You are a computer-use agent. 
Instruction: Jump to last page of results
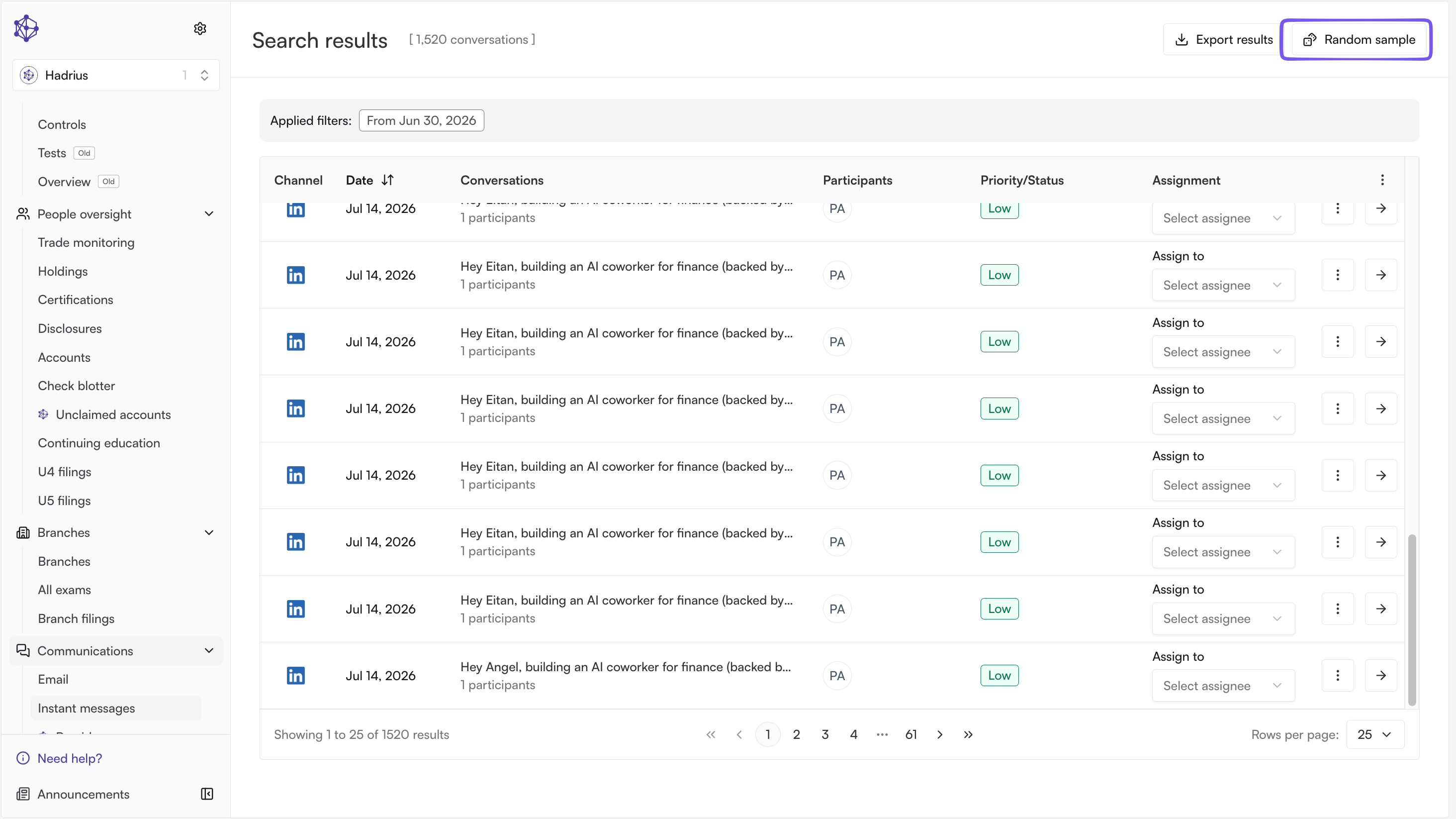pyautogui.click(x=968, y=734)
